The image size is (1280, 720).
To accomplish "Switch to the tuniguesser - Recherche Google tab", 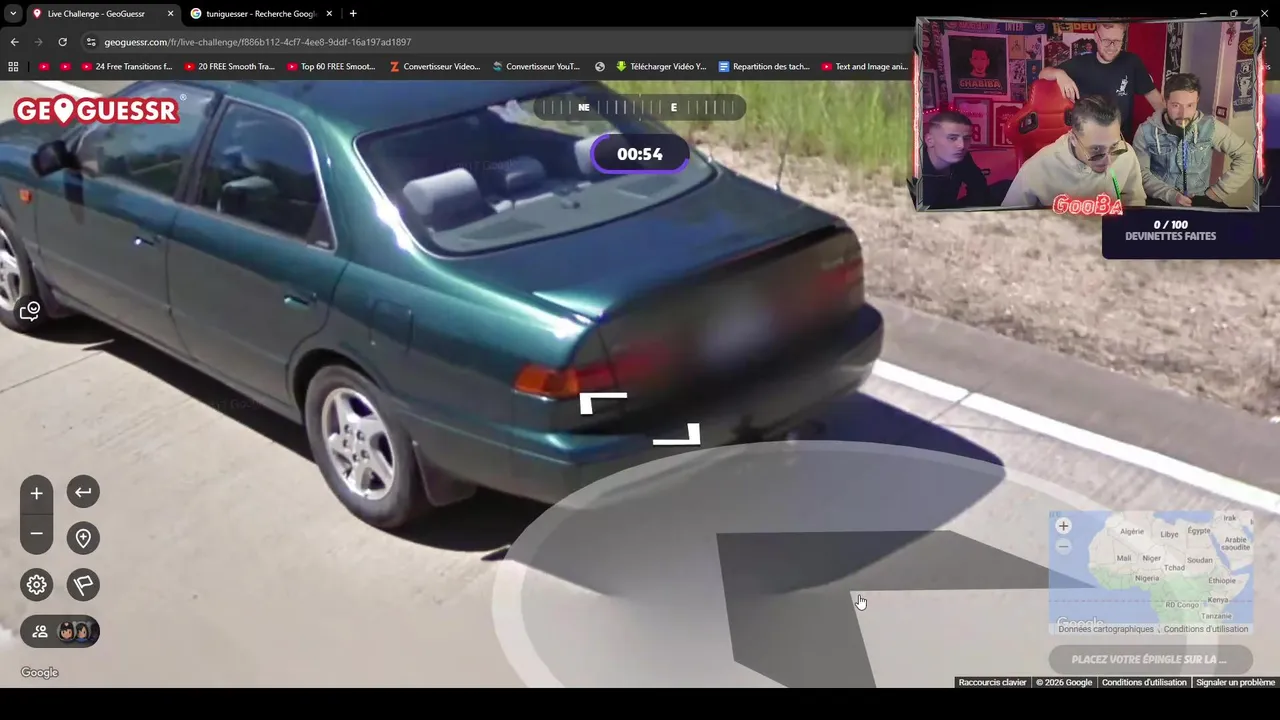I will click(261, 14).
